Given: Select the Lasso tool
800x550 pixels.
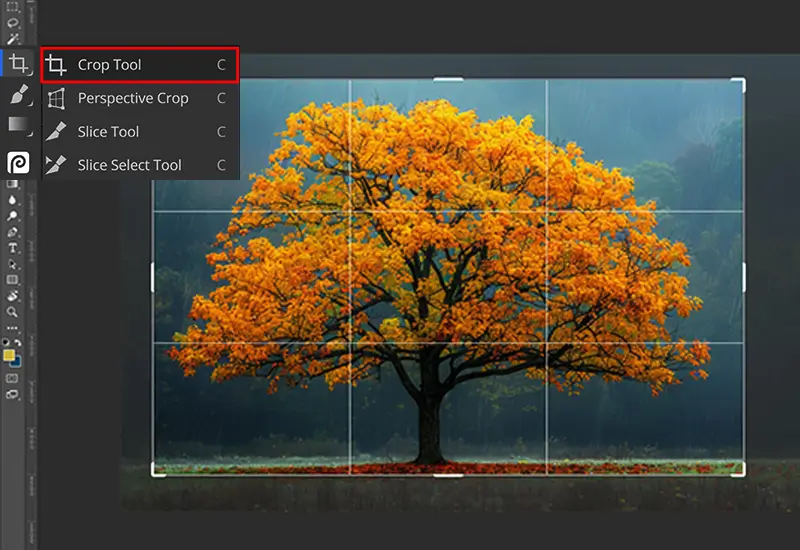Looking at the screenshot, I should click(x=13, y=23).
